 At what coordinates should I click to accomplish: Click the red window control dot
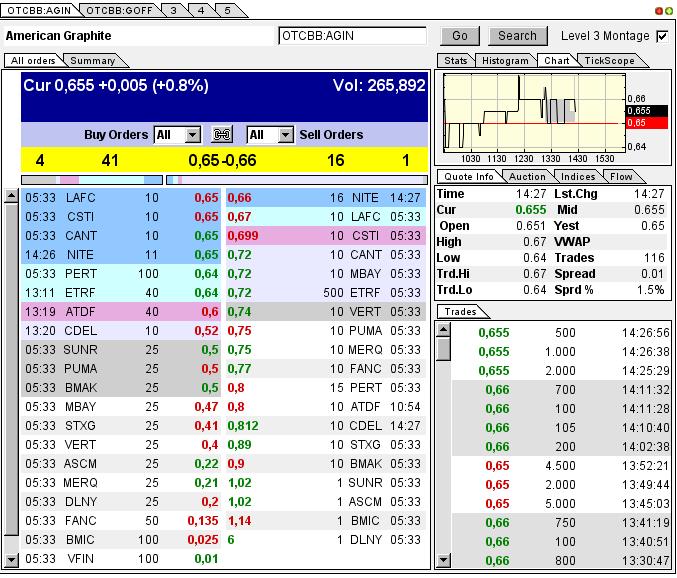click(x=659, y=11)
